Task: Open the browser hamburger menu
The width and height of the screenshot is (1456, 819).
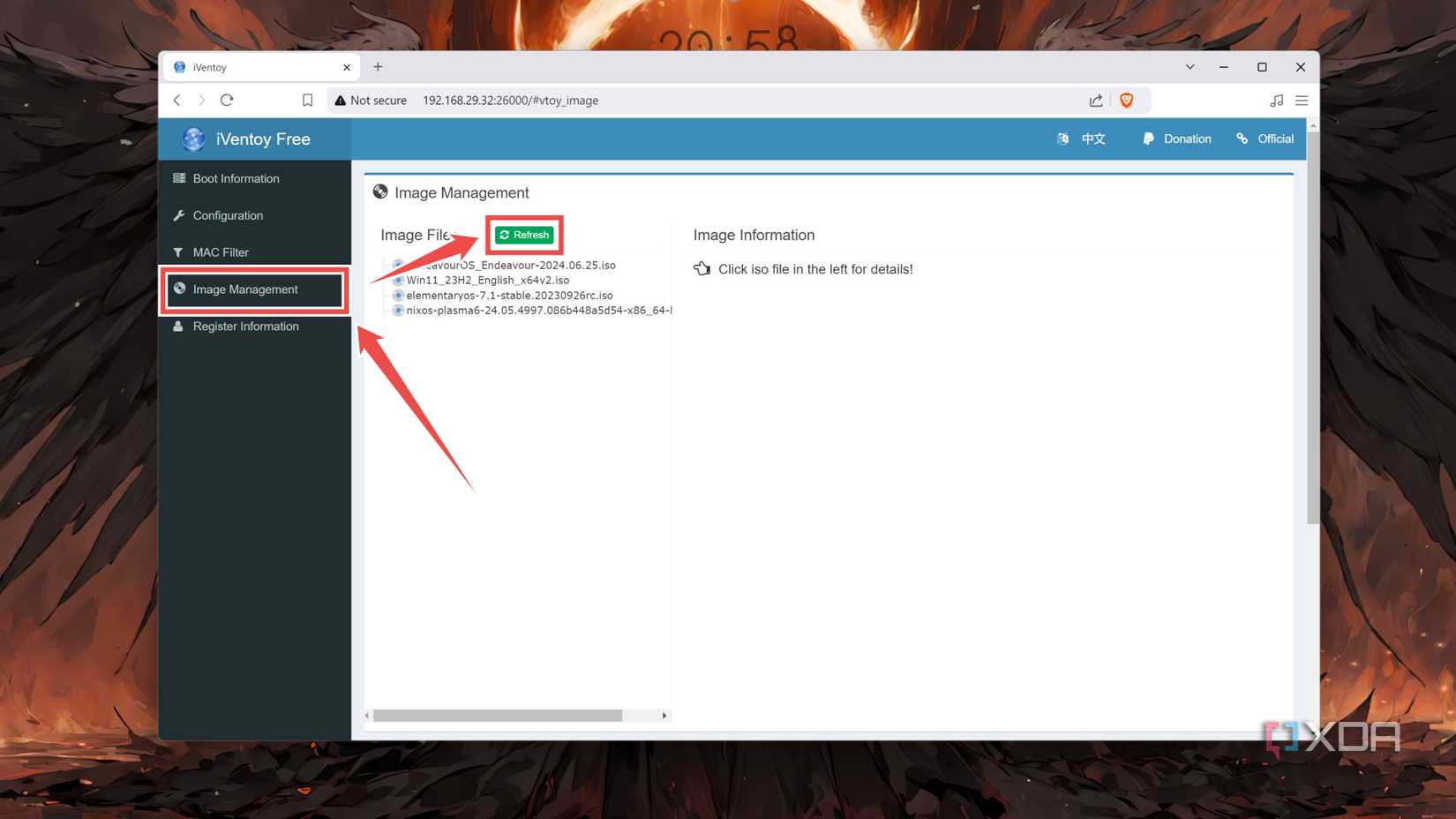Action: tap(1302, 101)
